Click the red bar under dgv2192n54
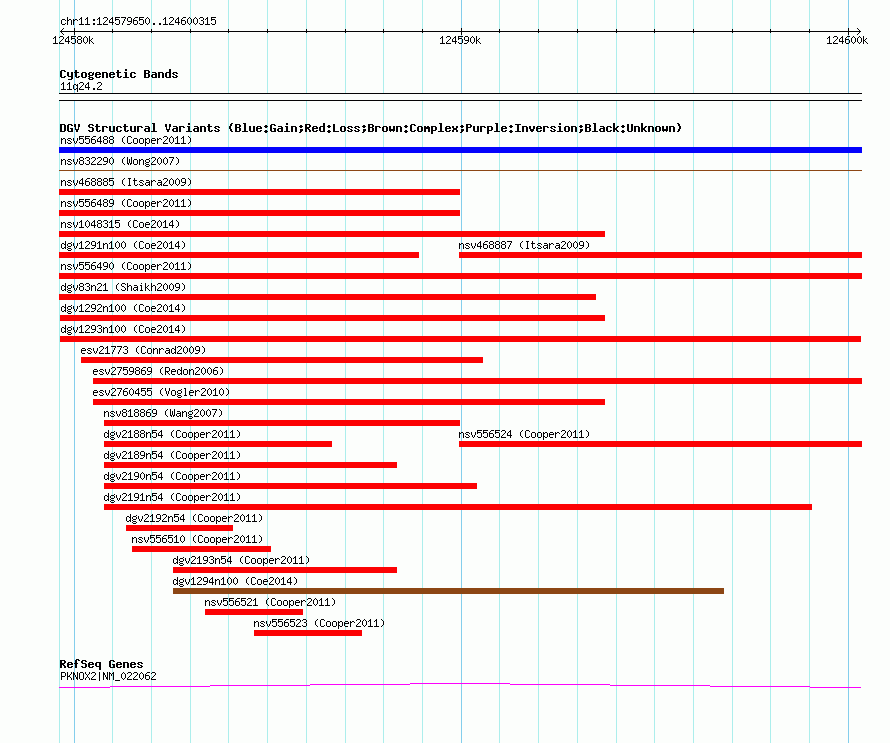The image size is (890, 743). pos(179,528)
